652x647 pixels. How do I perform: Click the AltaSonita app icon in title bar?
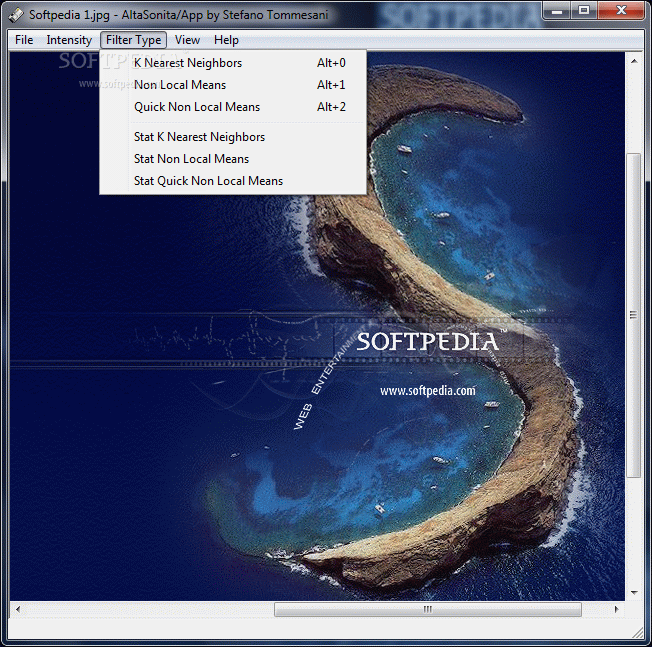point(16,15)
